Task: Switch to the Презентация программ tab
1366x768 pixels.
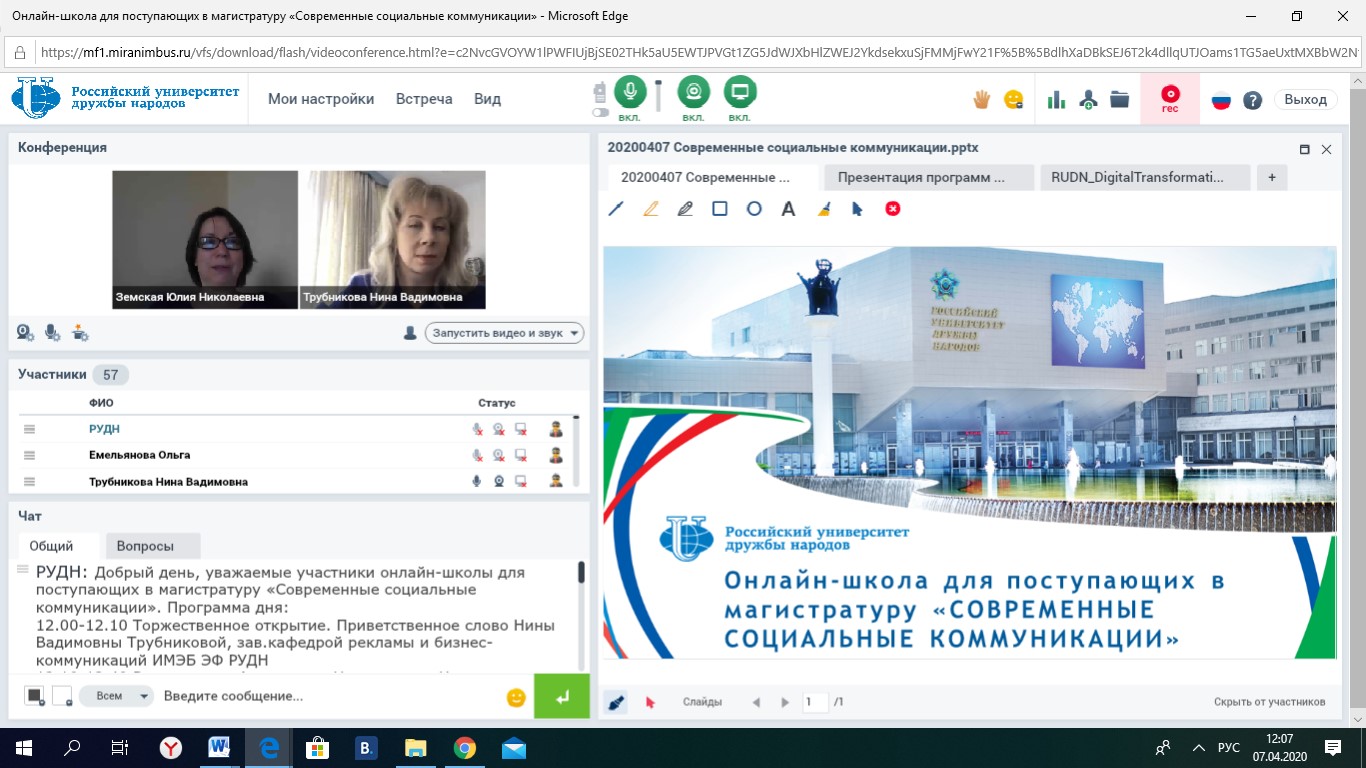Action: [x=928, y=177]
